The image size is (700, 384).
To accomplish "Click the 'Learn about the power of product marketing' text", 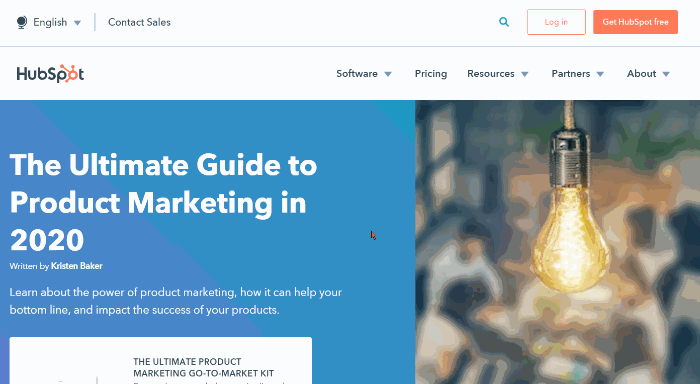I will tap(175, 301).
